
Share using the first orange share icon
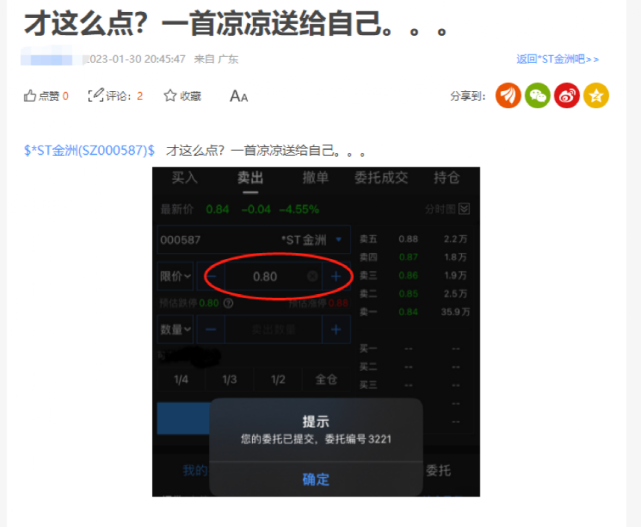[x=508, y=96]
